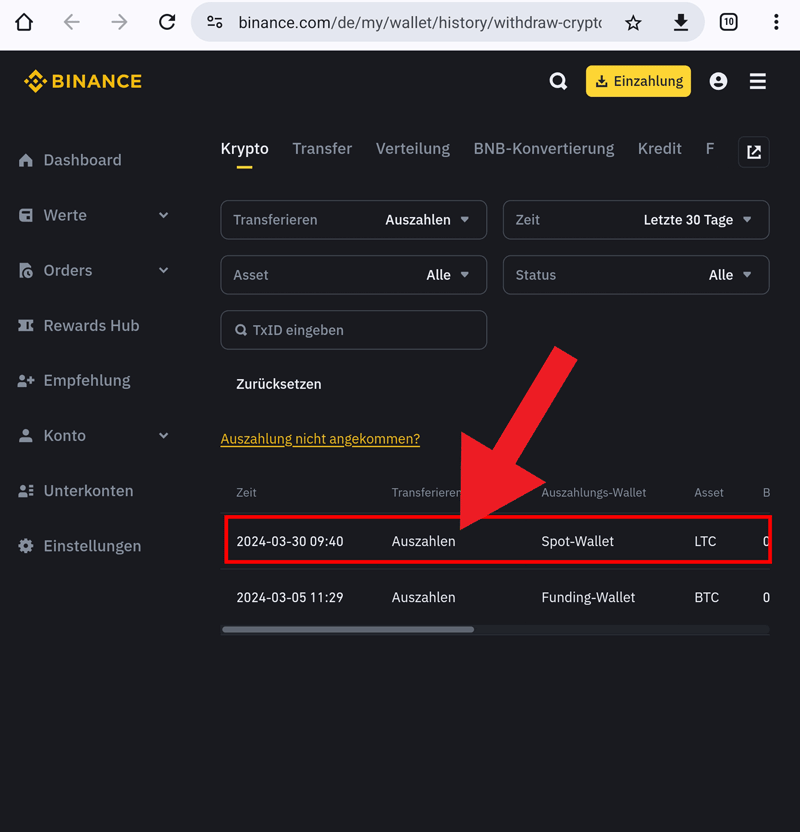
Task: Open Einstellungen via the gear icon
Action: pyautogui.click(x=25, y=546)
